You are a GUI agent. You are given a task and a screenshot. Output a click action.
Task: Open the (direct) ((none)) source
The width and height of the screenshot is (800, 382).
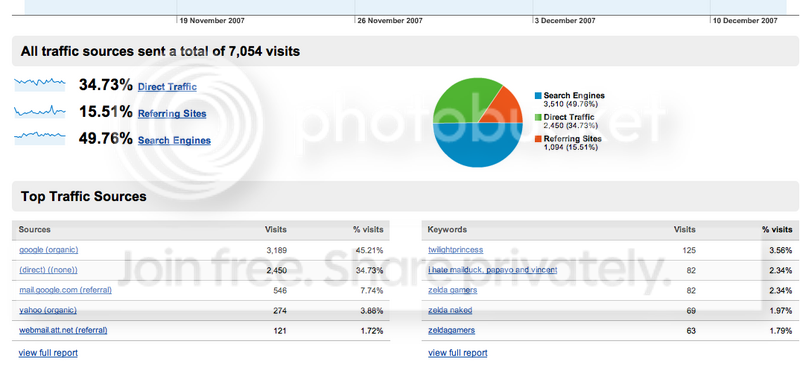[48, 270]
